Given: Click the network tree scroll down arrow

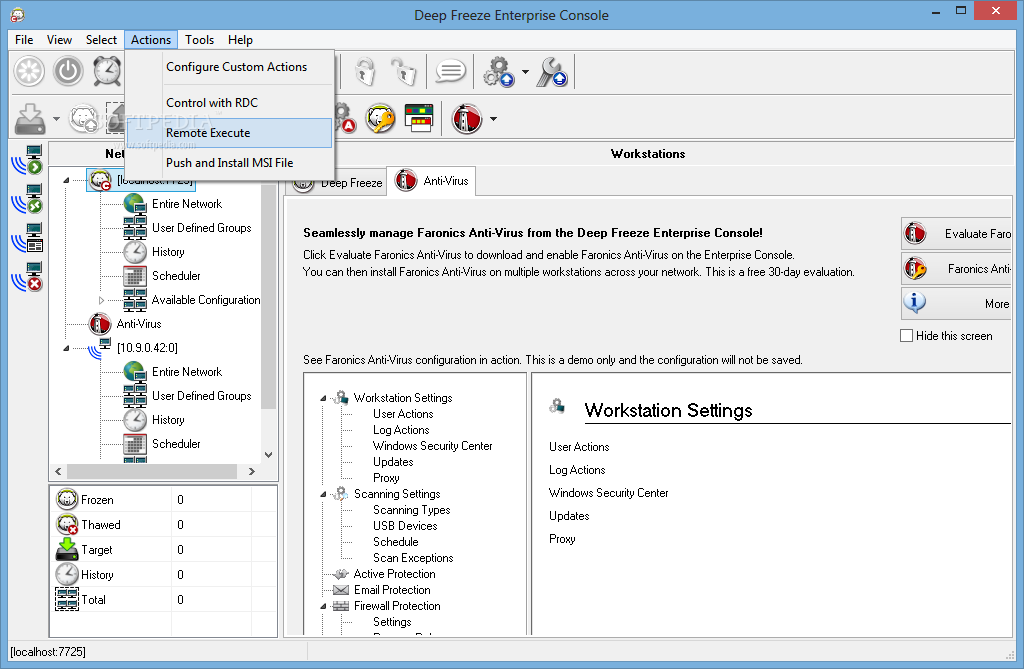Looking at the screenshot, I should coord(268,455).
